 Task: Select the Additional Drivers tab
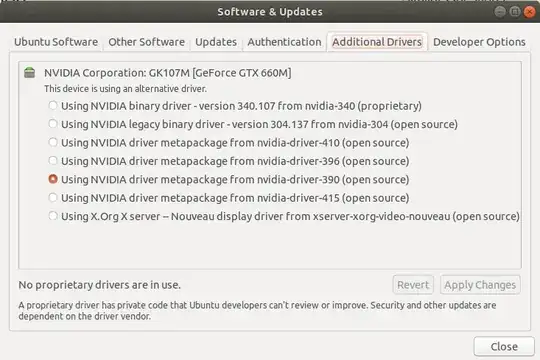[x=377, y=42]
